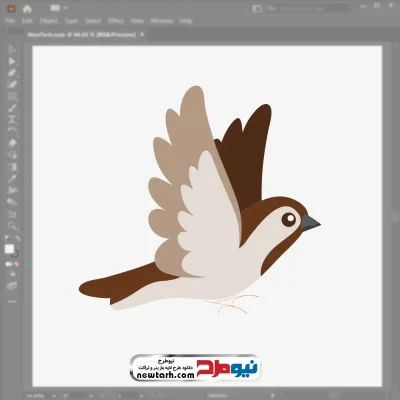The height and width of the screenshot is (400, 400).
Task: Click the white fill color swatch
Action: coord(9,249)
